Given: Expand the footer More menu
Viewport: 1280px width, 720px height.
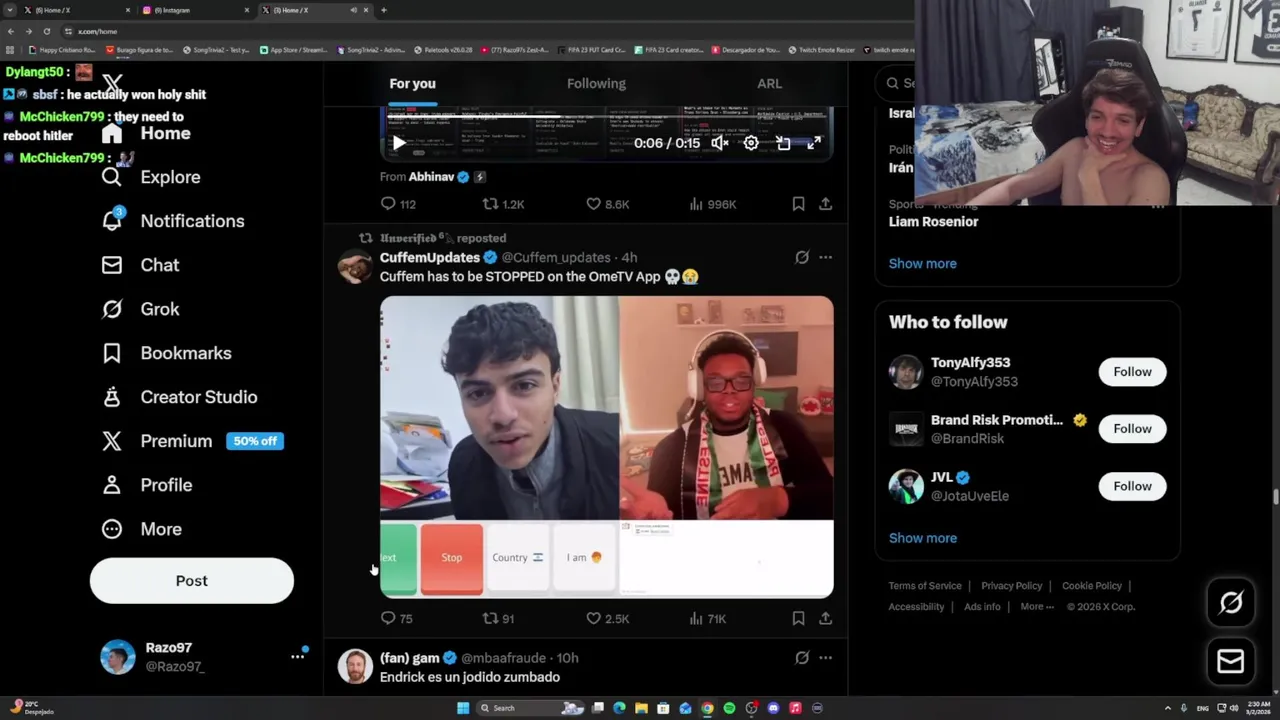Looking at the screenshot, I should pos(1037,607).
